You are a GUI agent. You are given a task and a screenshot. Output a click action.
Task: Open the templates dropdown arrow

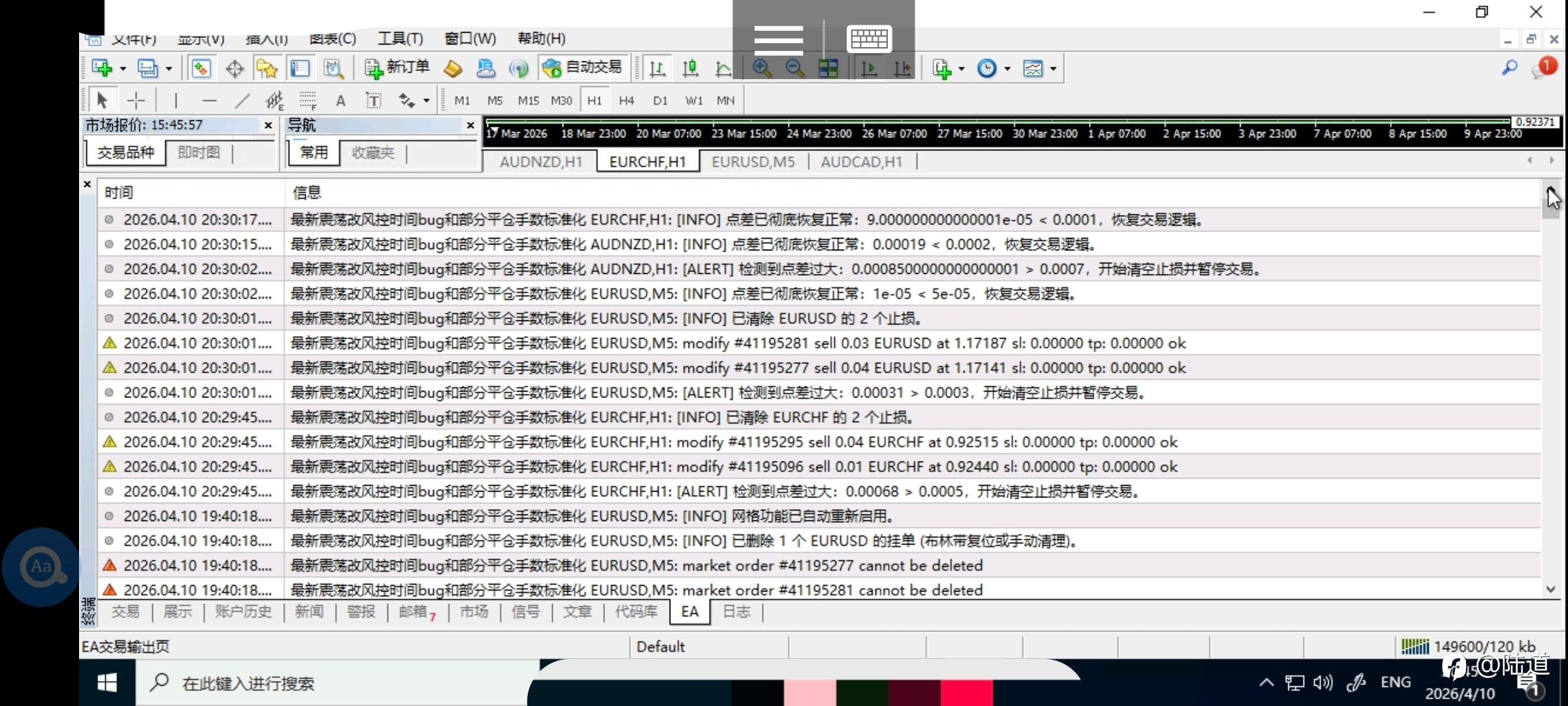tap(1053, 69)
